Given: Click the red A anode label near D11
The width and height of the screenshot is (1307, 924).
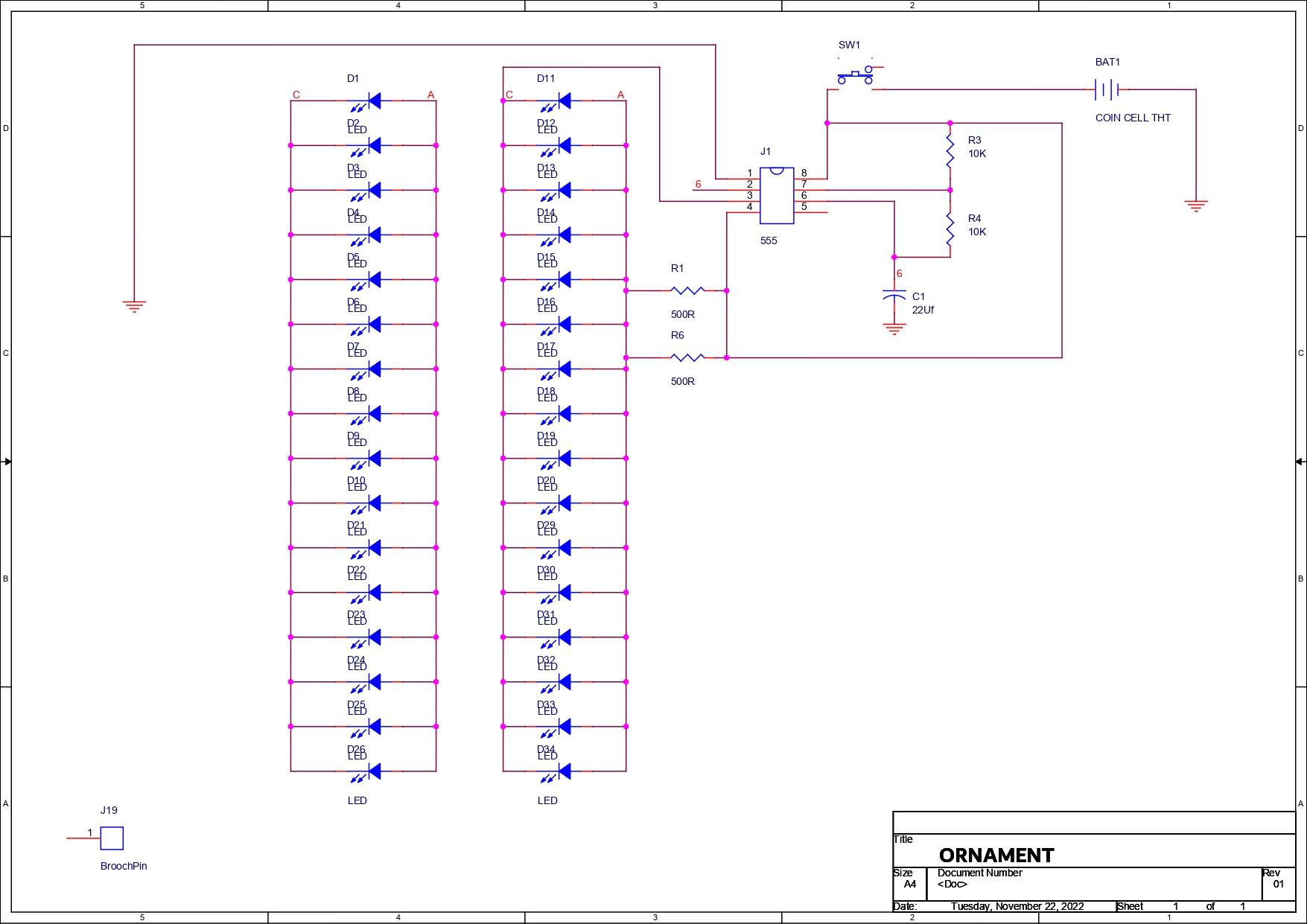Looking at the screenshot, I should 620,95.
